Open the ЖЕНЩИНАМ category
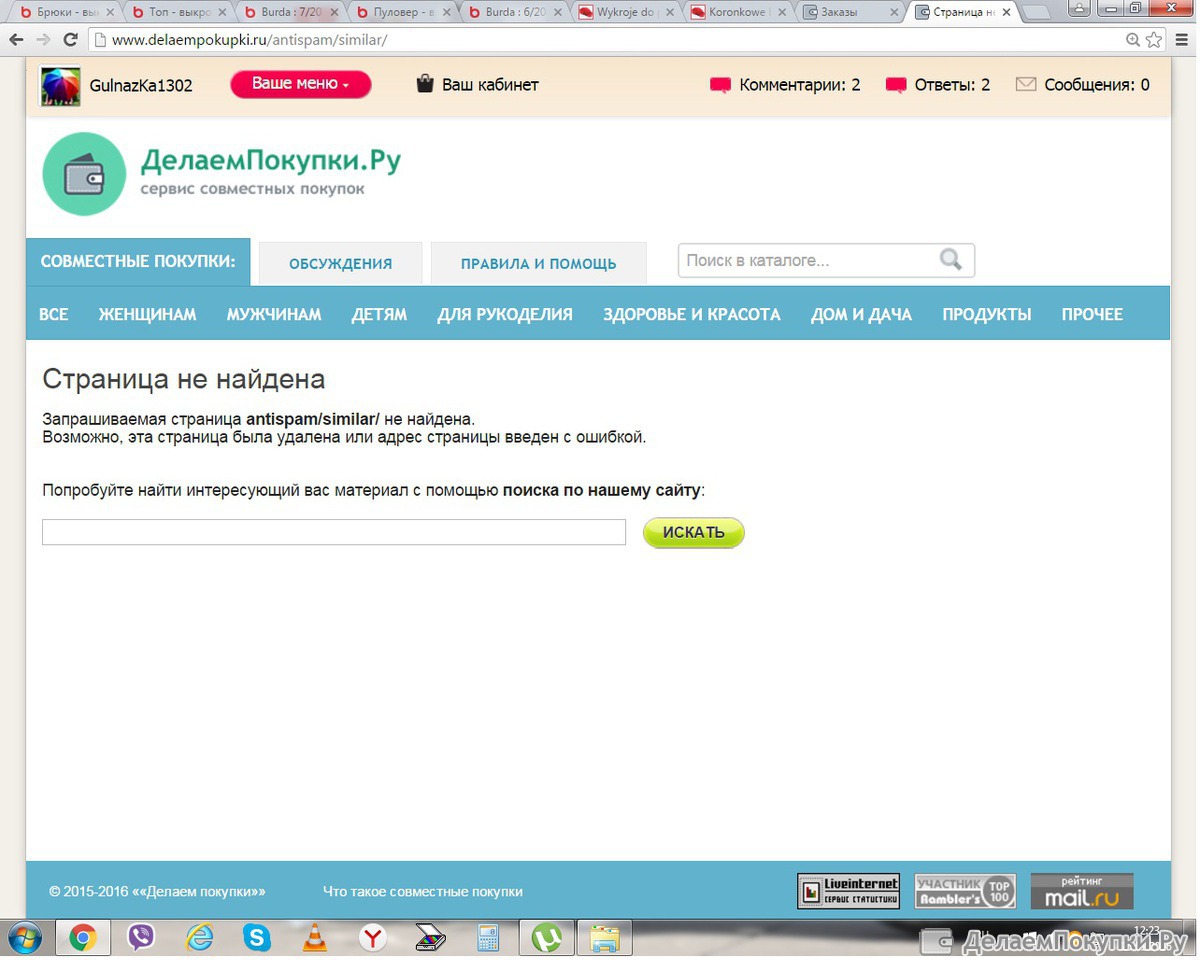The image size is (1200, 971). pos(148,314)
